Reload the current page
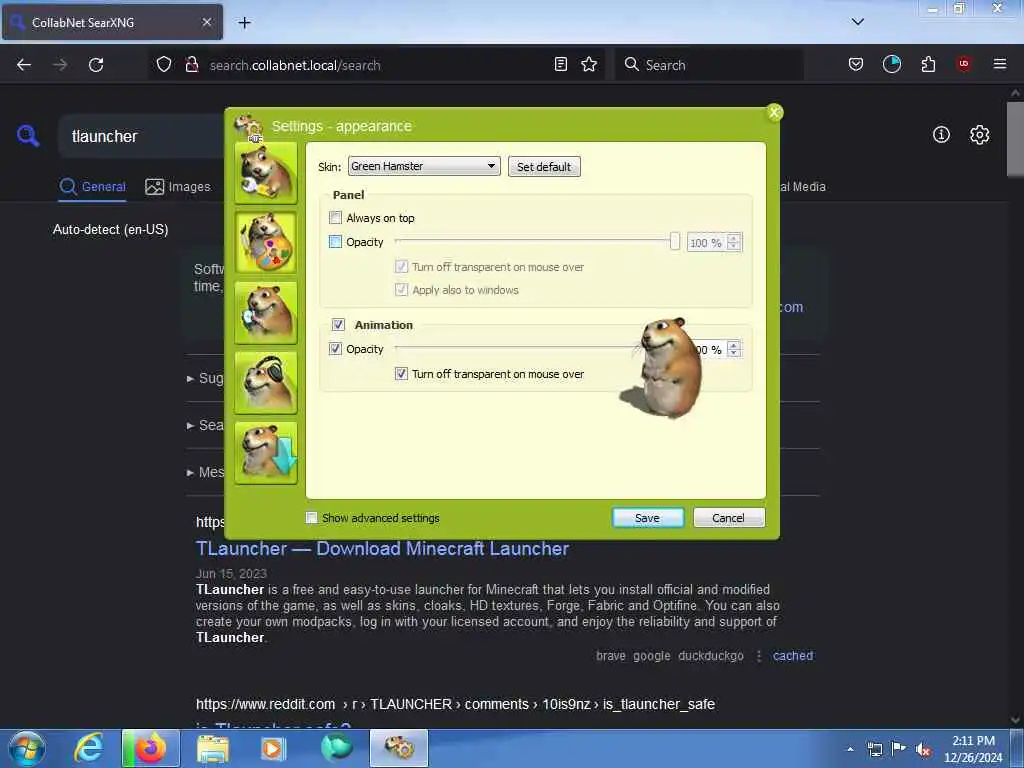The width and height of the screenshot is (1024, 768). tap(96, 65)
